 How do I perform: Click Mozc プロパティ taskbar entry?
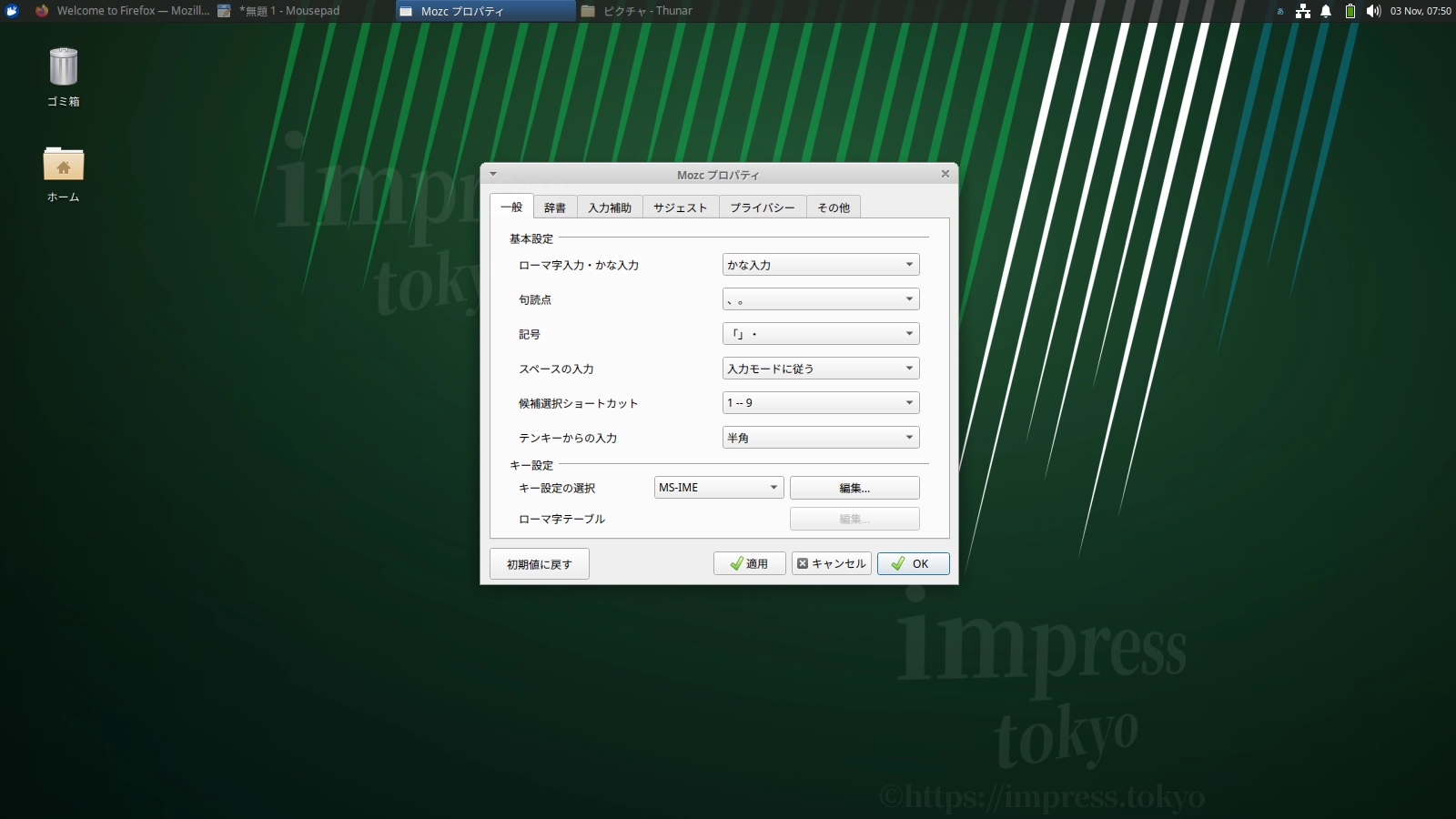[486, 11]
